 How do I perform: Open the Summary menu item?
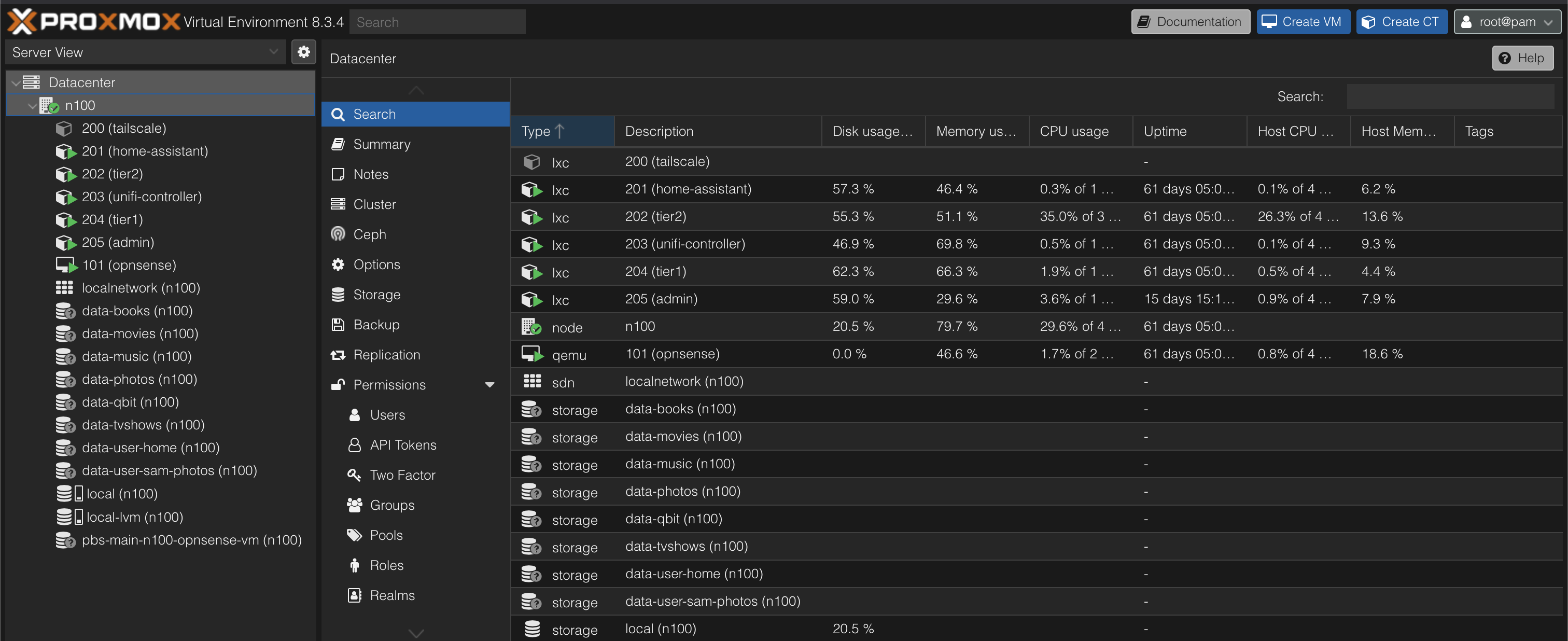click(x=416, y=144)
